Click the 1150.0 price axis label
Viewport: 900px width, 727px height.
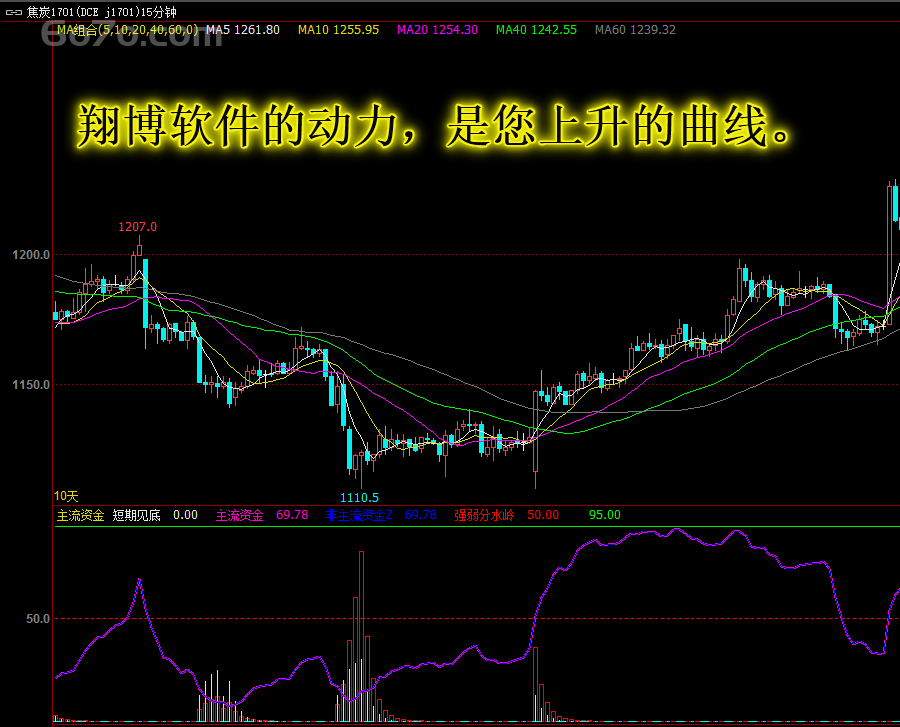click(31, 384)
